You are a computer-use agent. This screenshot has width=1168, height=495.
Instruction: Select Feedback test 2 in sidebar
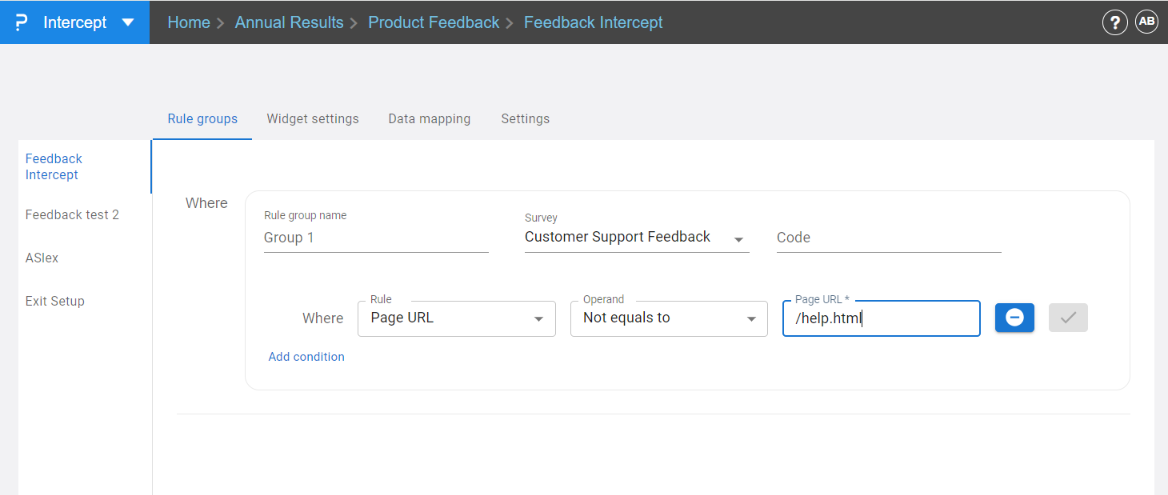[72, 215]
